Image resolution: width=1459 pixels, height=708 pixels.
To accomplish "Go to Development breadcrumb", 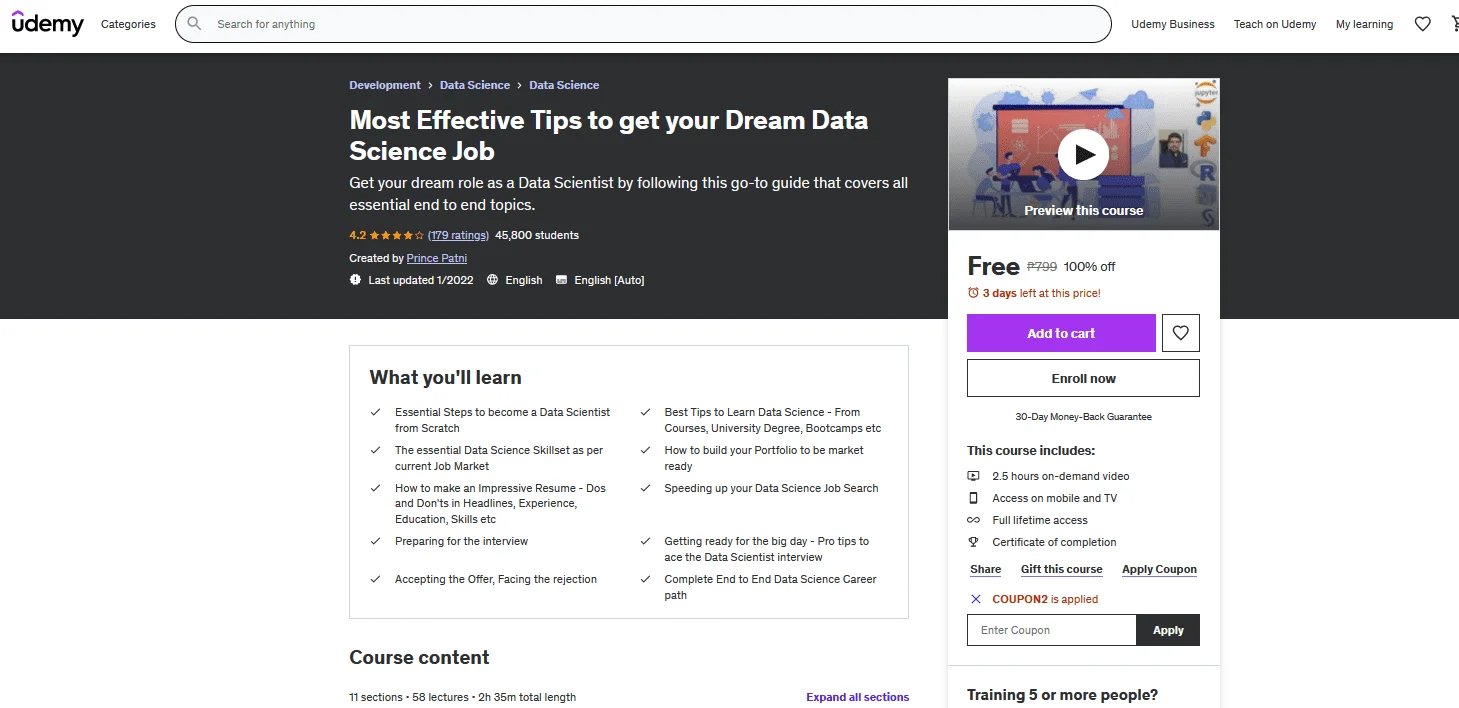I will click(x=385, y=85).
